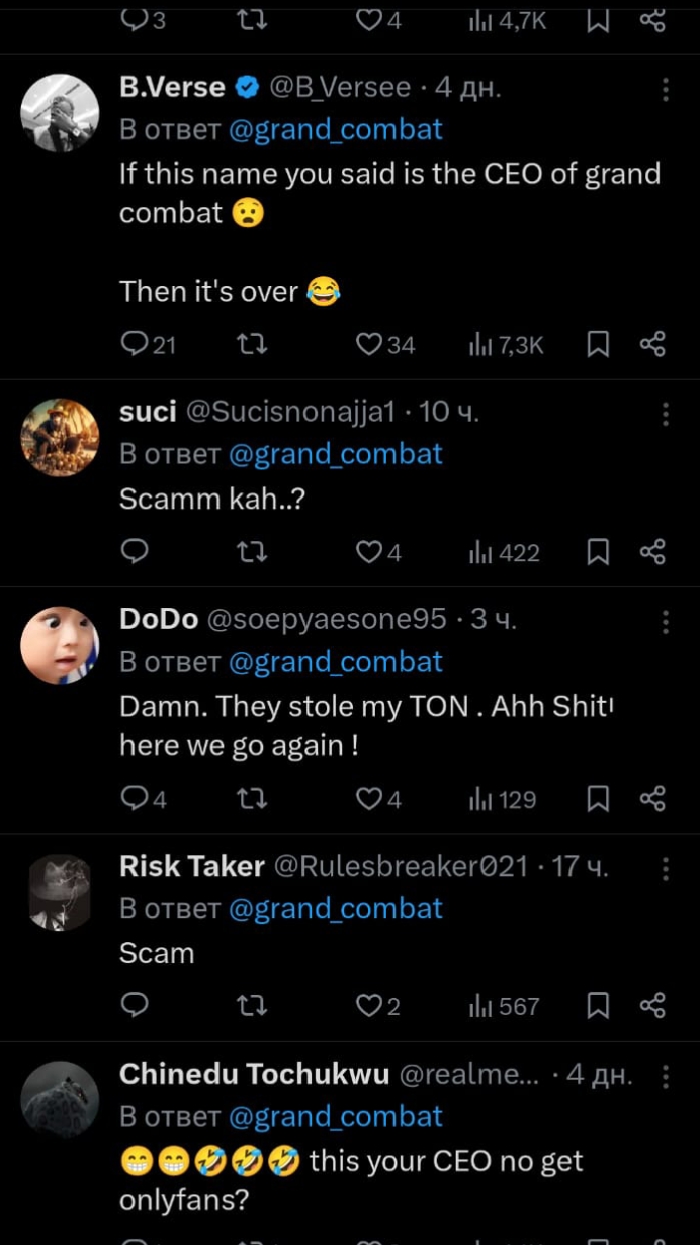Like Risk Taker's "Scam" comment
This screenshot has width=700, height=1245.
pyautogui.click(x=370, y=1006)
